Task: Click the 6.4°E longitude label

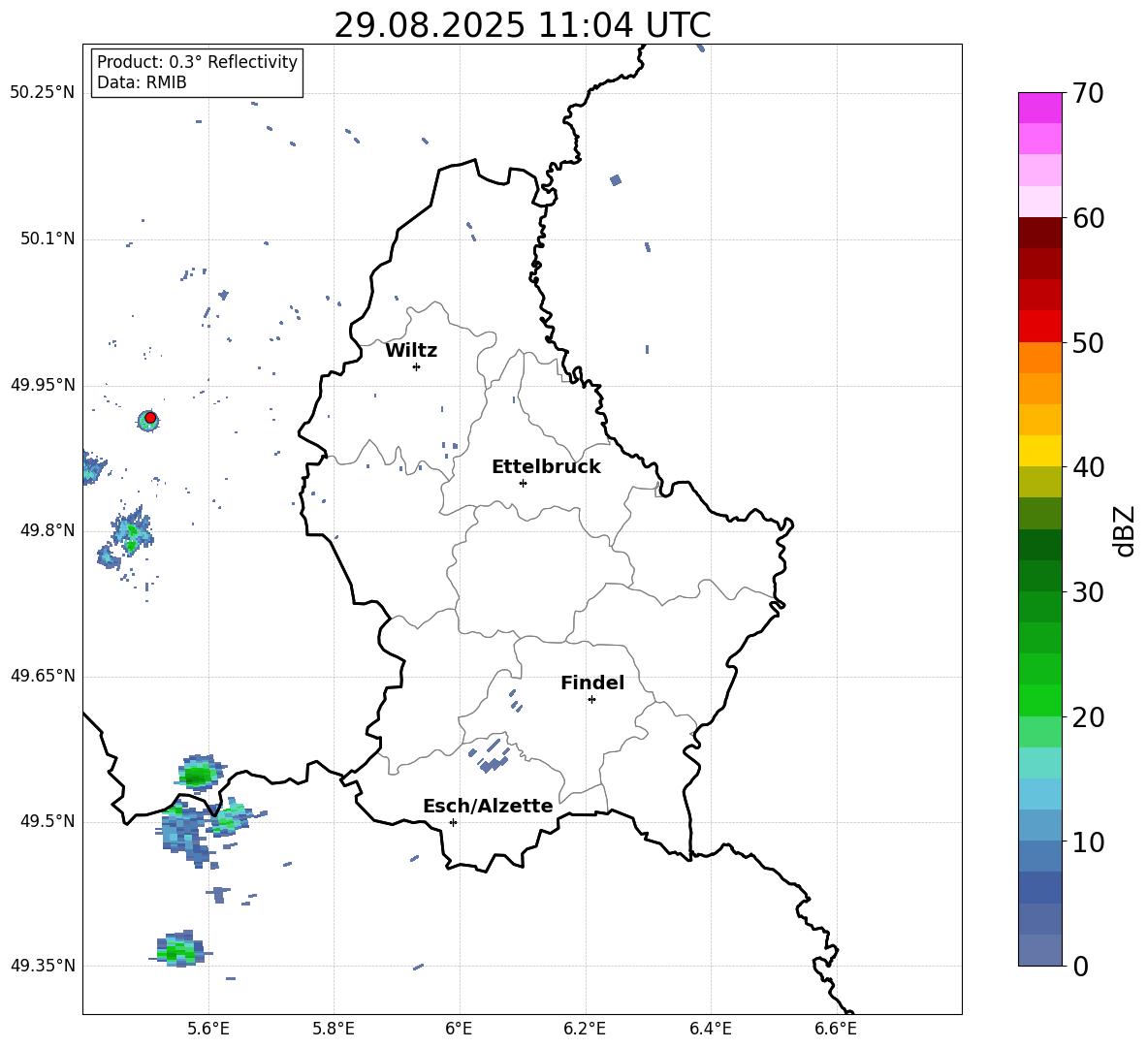Action: pyautogui.click(x=710, y=1029)
